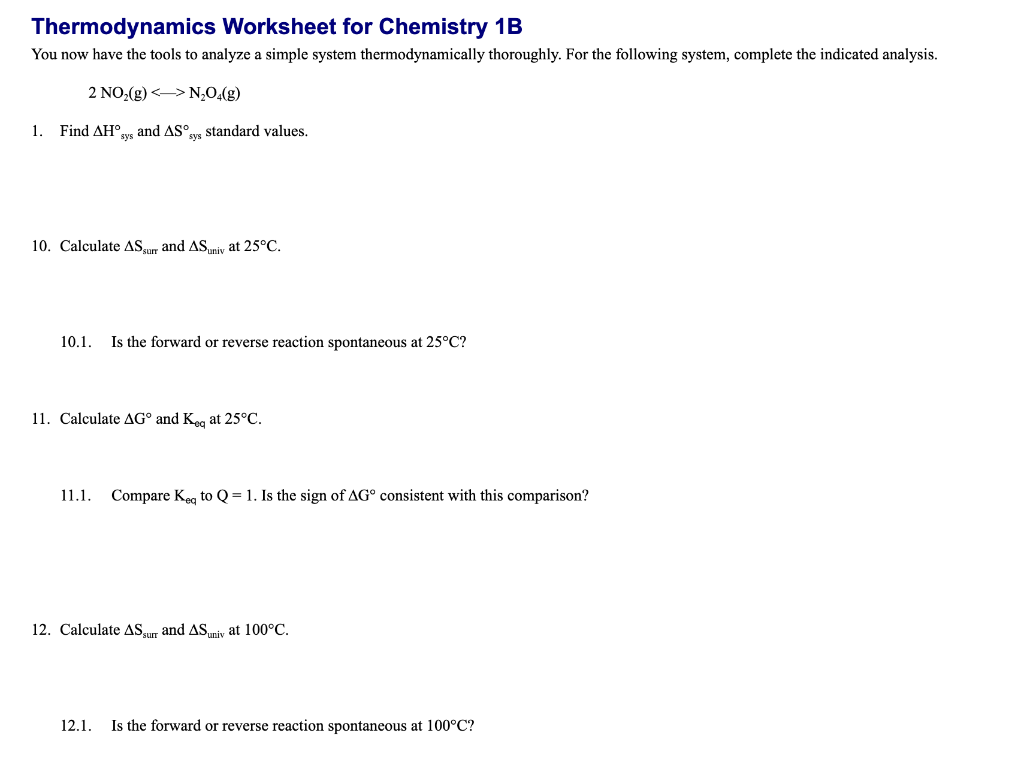This screenshot has height=772, width=1024.
Task: Select the phrase at 25°C in question 10
Action: (254, 246)
